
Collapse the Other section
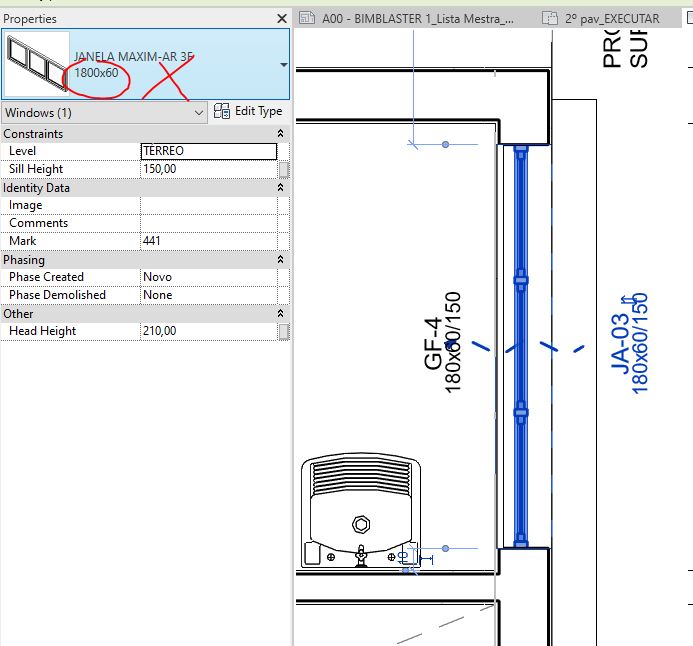280,314
